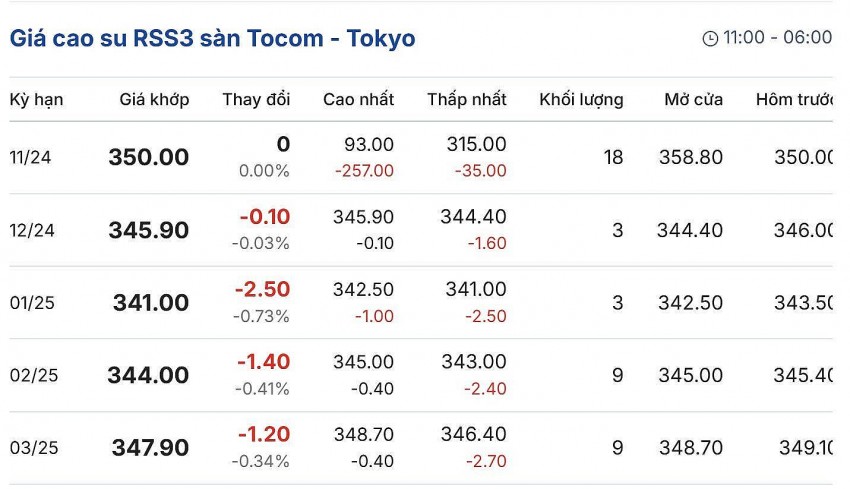Select the 03/25 contract row
The width and height of the screenshot is (850, 489).
[34, 448]
